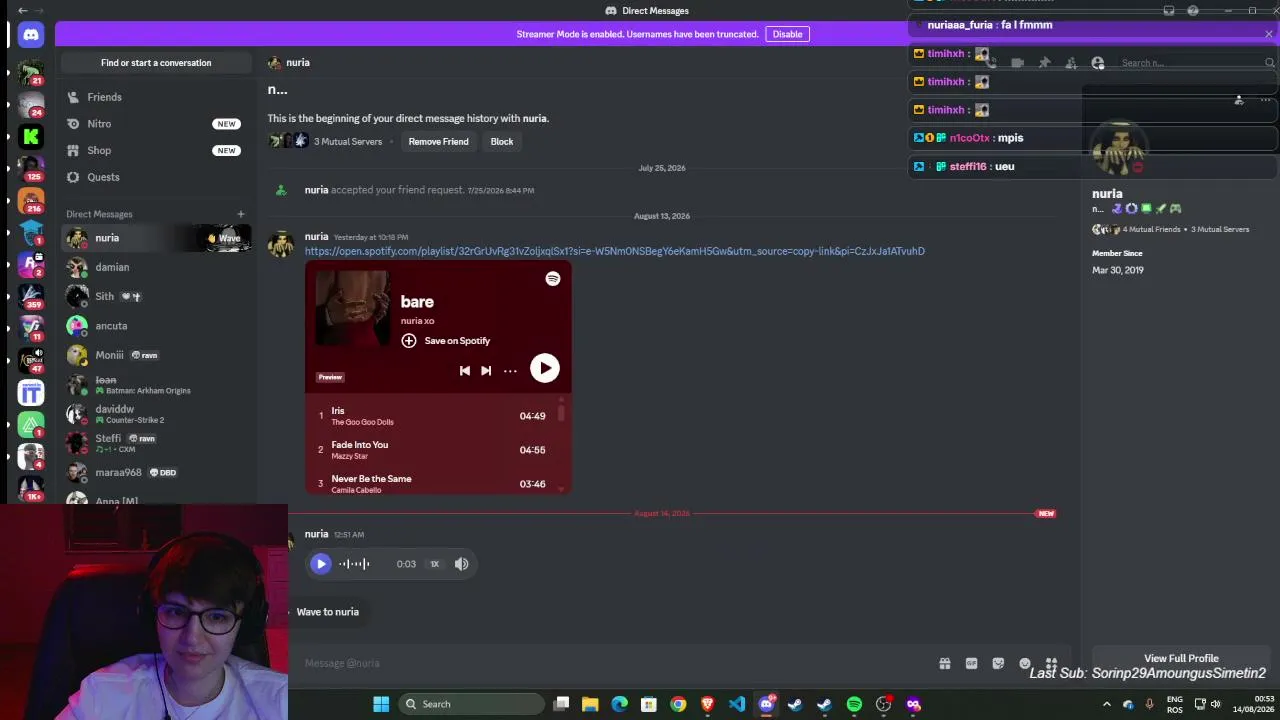Open the emoji picker

point(1025,663)
